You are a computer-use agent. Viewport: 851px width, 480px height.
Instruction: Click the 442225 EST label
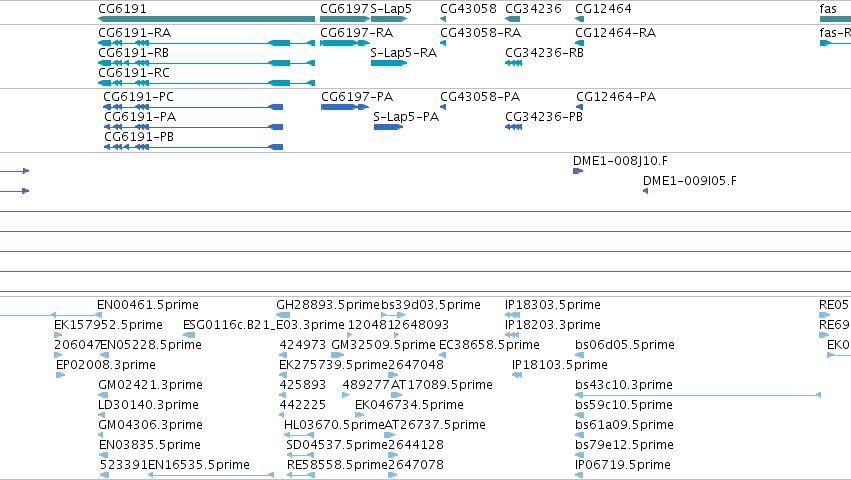click(x=302, y=405)
